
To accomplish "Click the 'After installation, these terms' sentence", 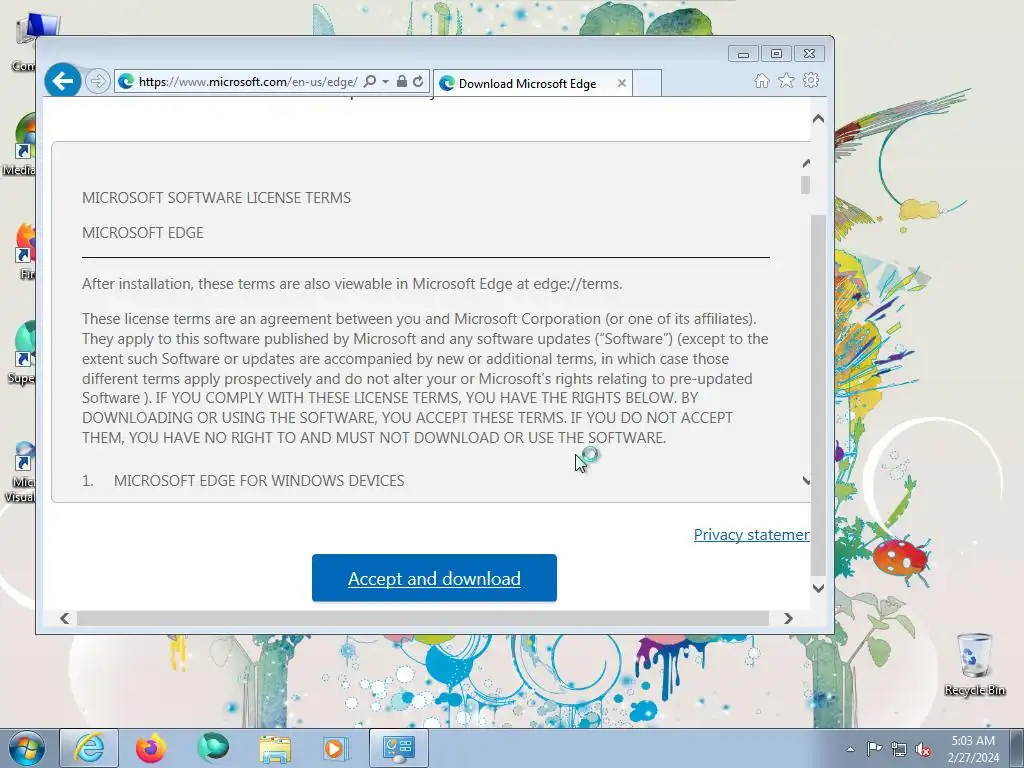I will tap(352, 284).
